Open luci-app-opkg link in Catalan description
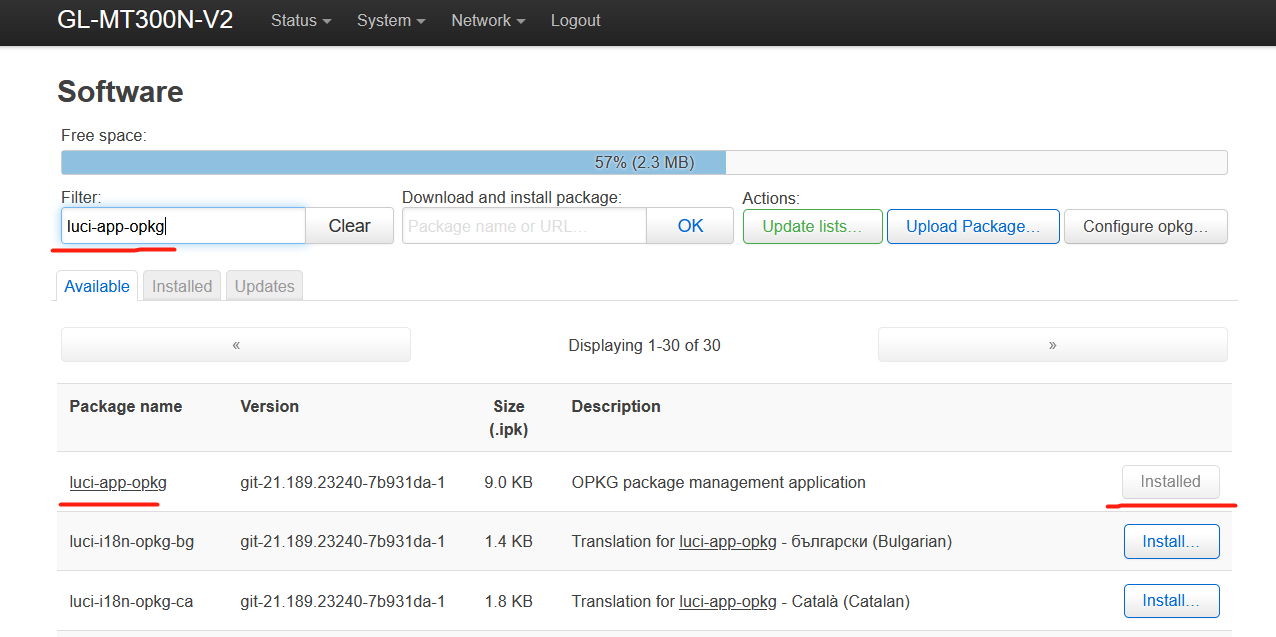The height and width of the screenshot is (637, 1276). (727, 601)
